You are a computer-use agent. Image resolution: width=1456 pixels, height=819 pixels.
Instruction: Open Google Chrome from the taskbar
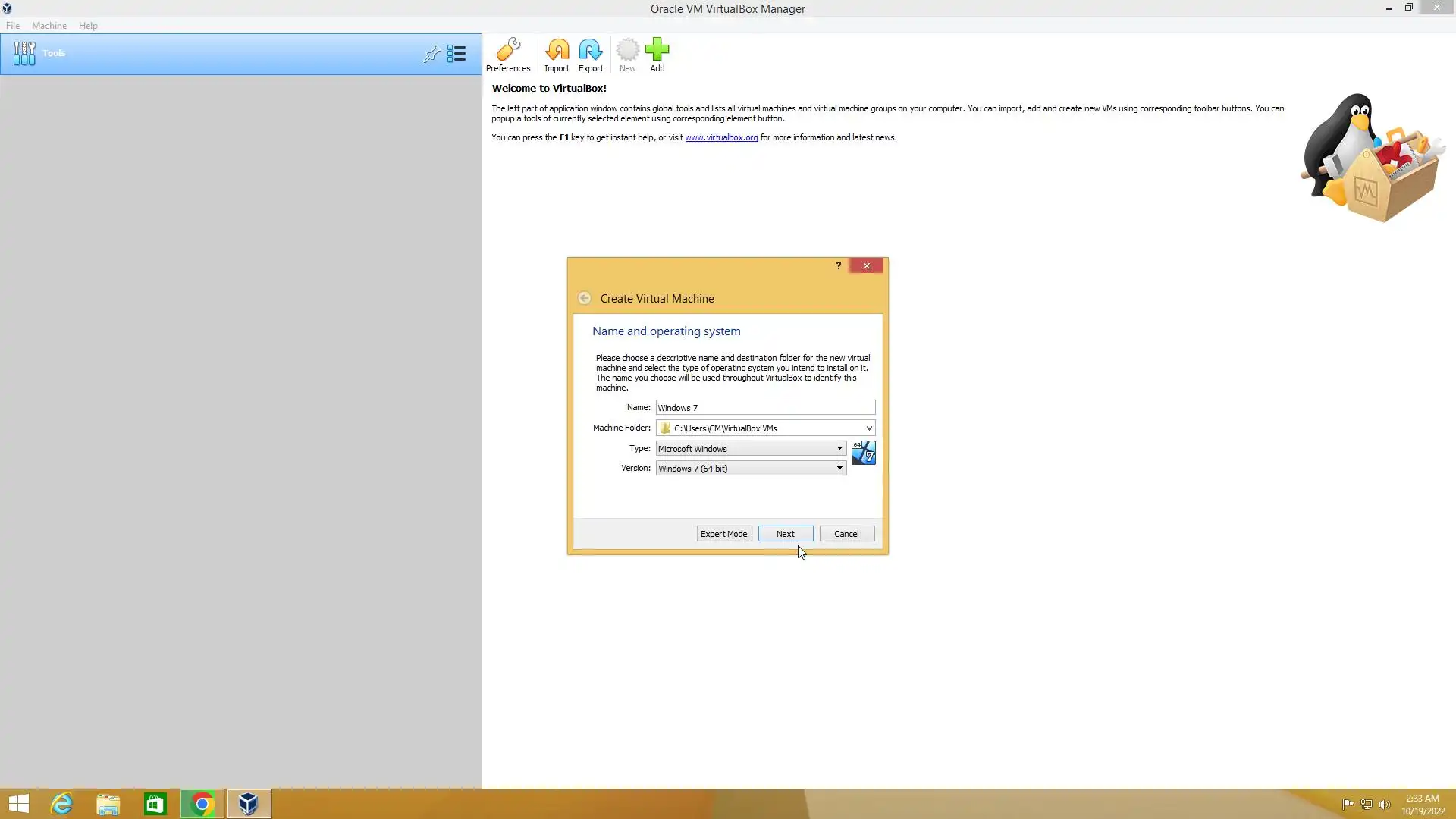click(x=202, y=804)
